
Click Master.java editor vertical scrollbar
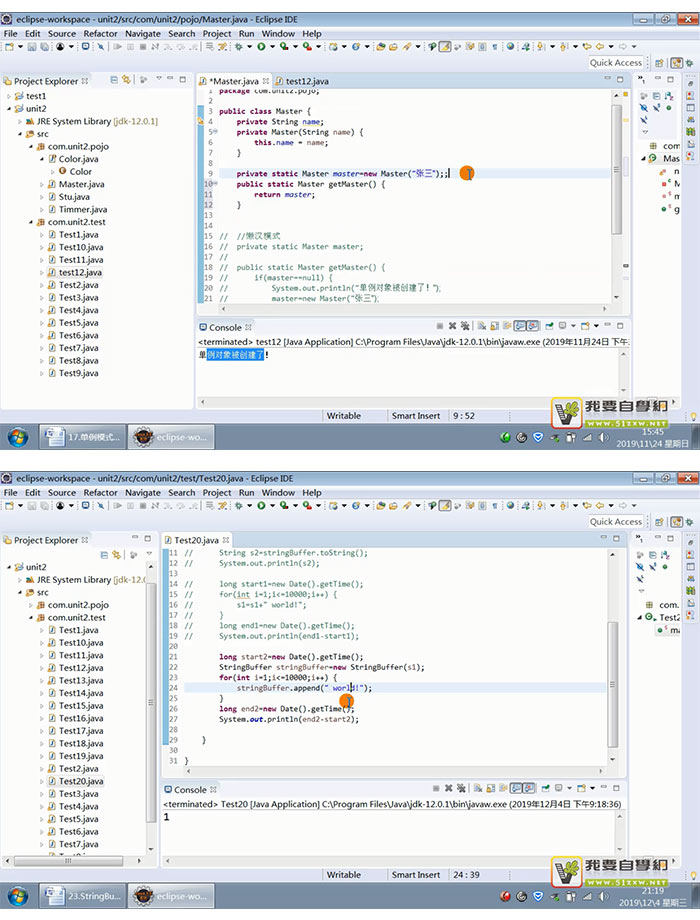point(616,170)
